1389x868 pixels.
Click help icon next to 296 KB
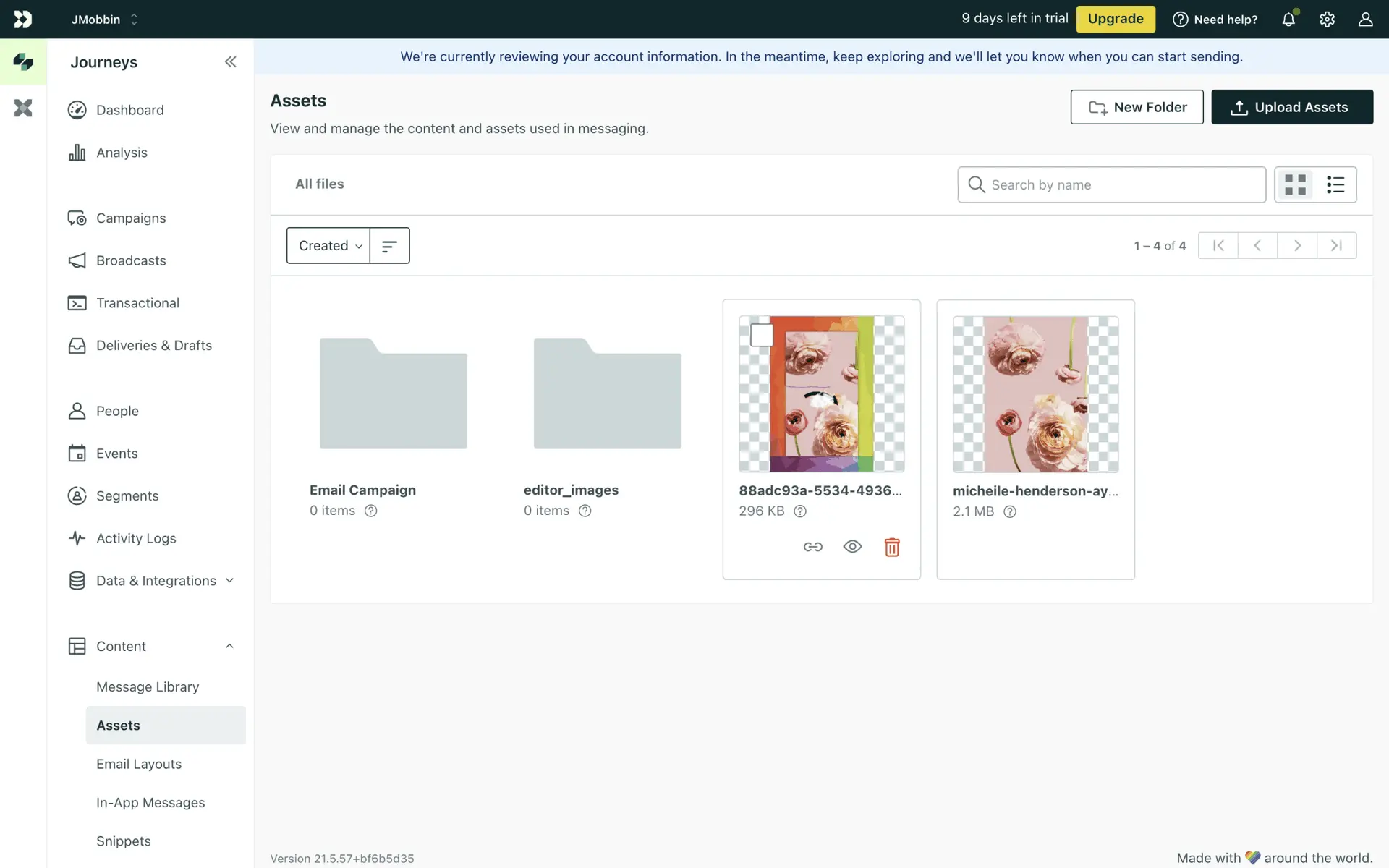point(800,511)
